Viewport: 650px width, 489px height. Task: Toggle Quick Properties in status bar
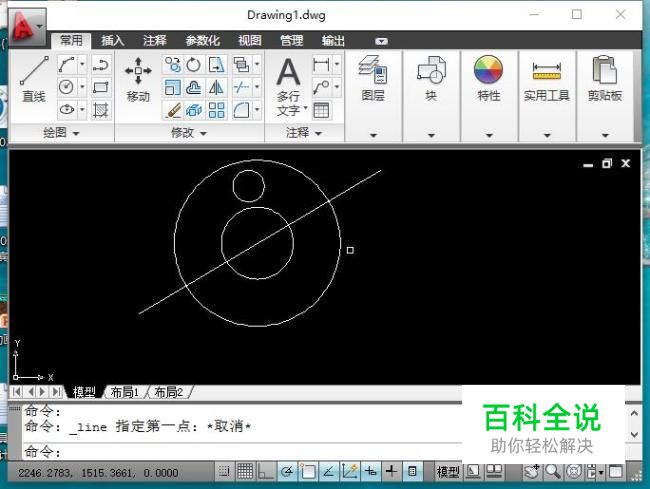(412, 472)
